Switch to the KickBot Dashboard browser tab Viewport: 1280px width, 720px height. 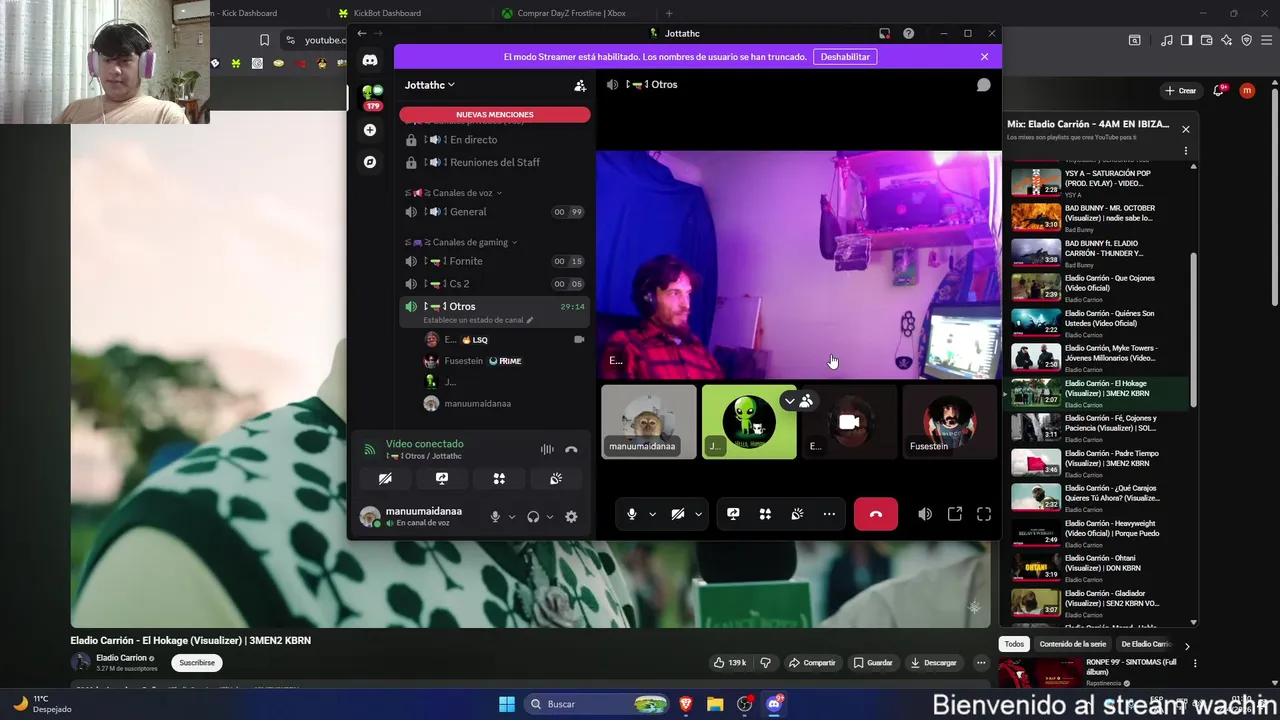(387, 13)
